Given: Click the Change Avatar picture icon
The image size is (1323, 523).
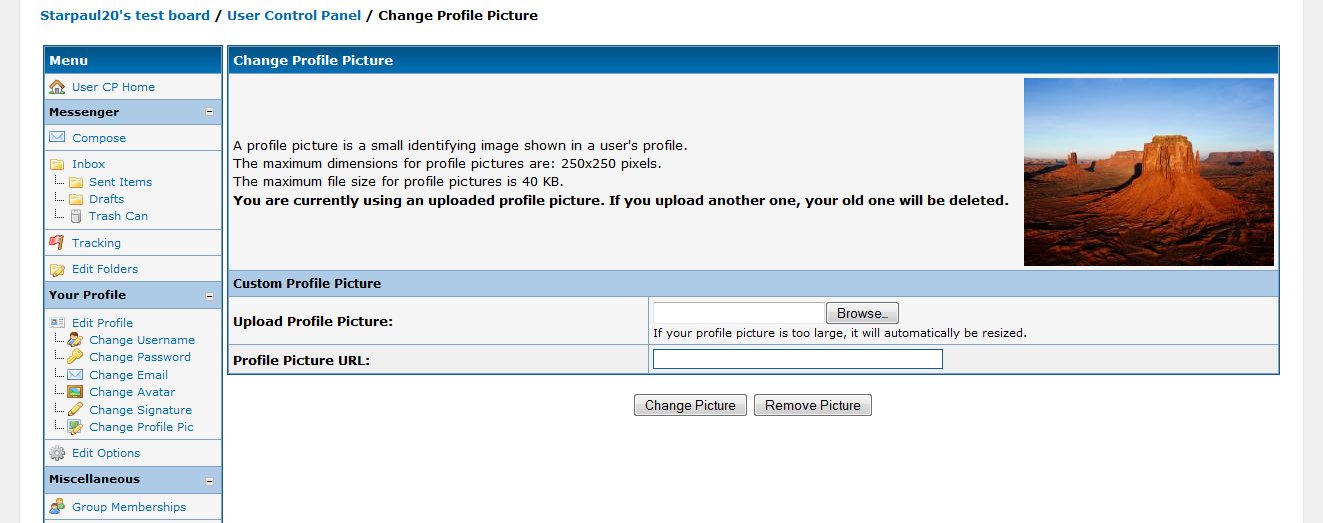Looking at the screenshot, I should tap(75, 392).
